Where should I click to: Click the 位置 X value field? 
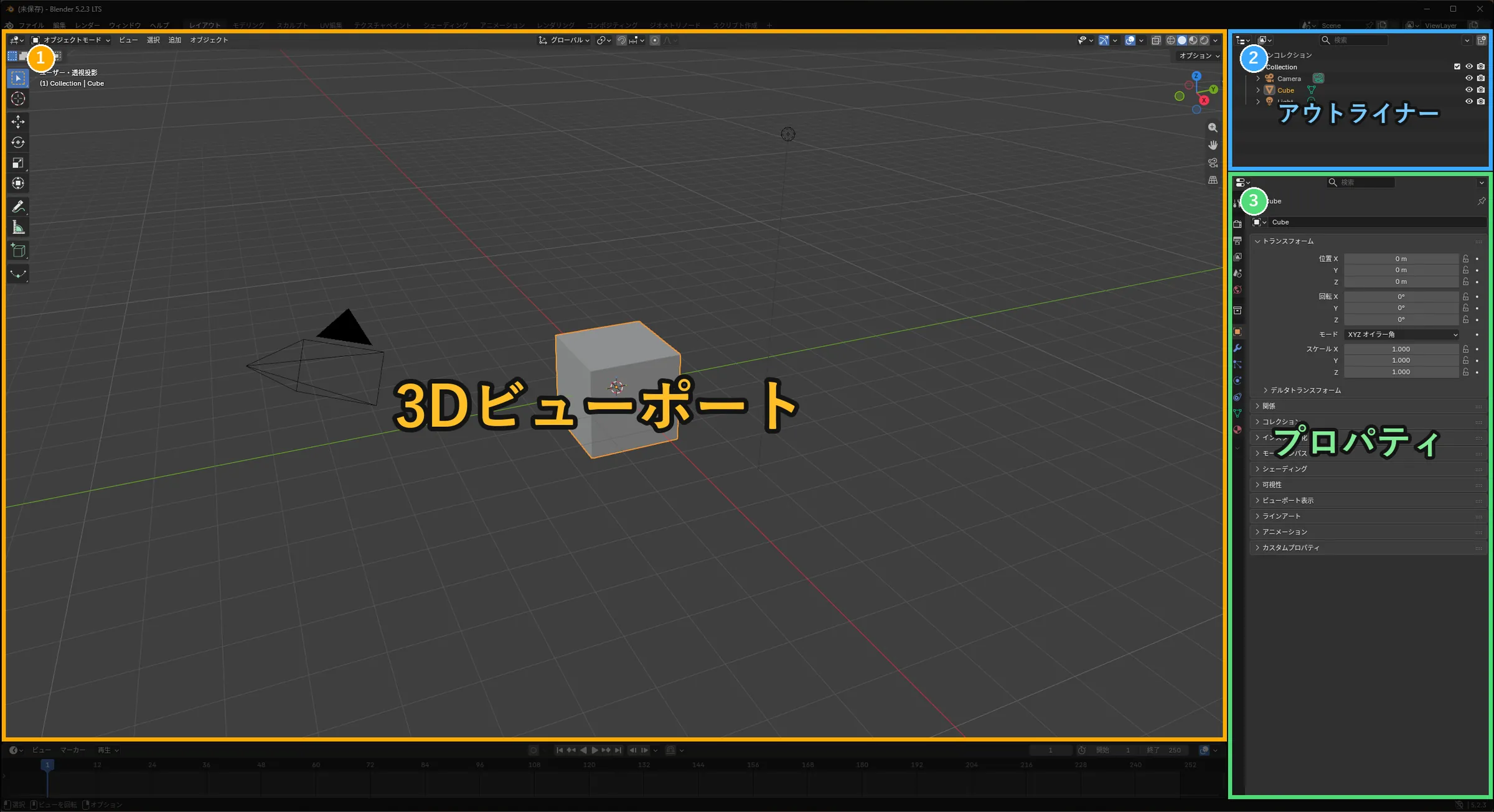(x=1401, y=259)
